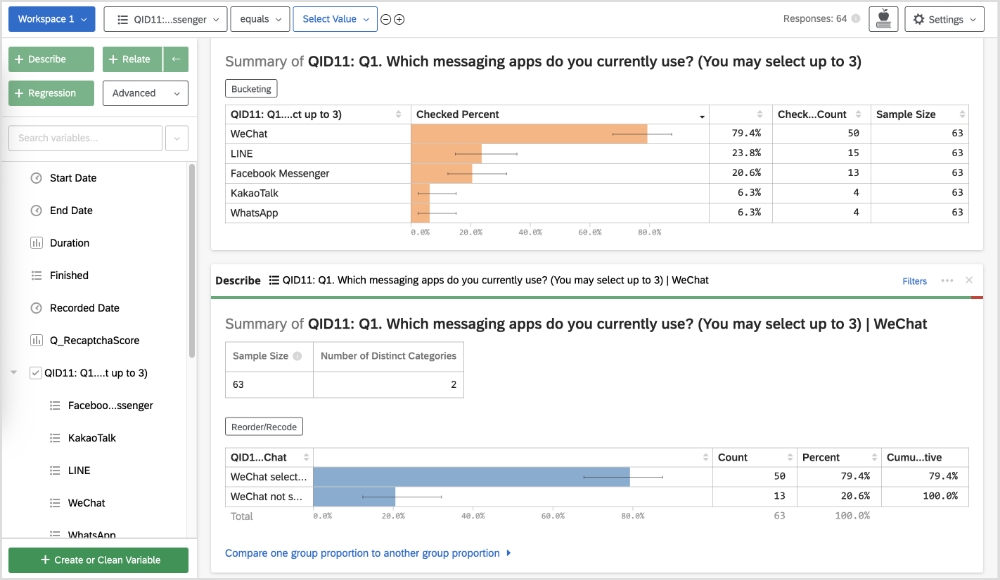This screenshot has width=1000, height=580.
Task: Open the three-dot card options menu
Action: click(x=947, y=281)
